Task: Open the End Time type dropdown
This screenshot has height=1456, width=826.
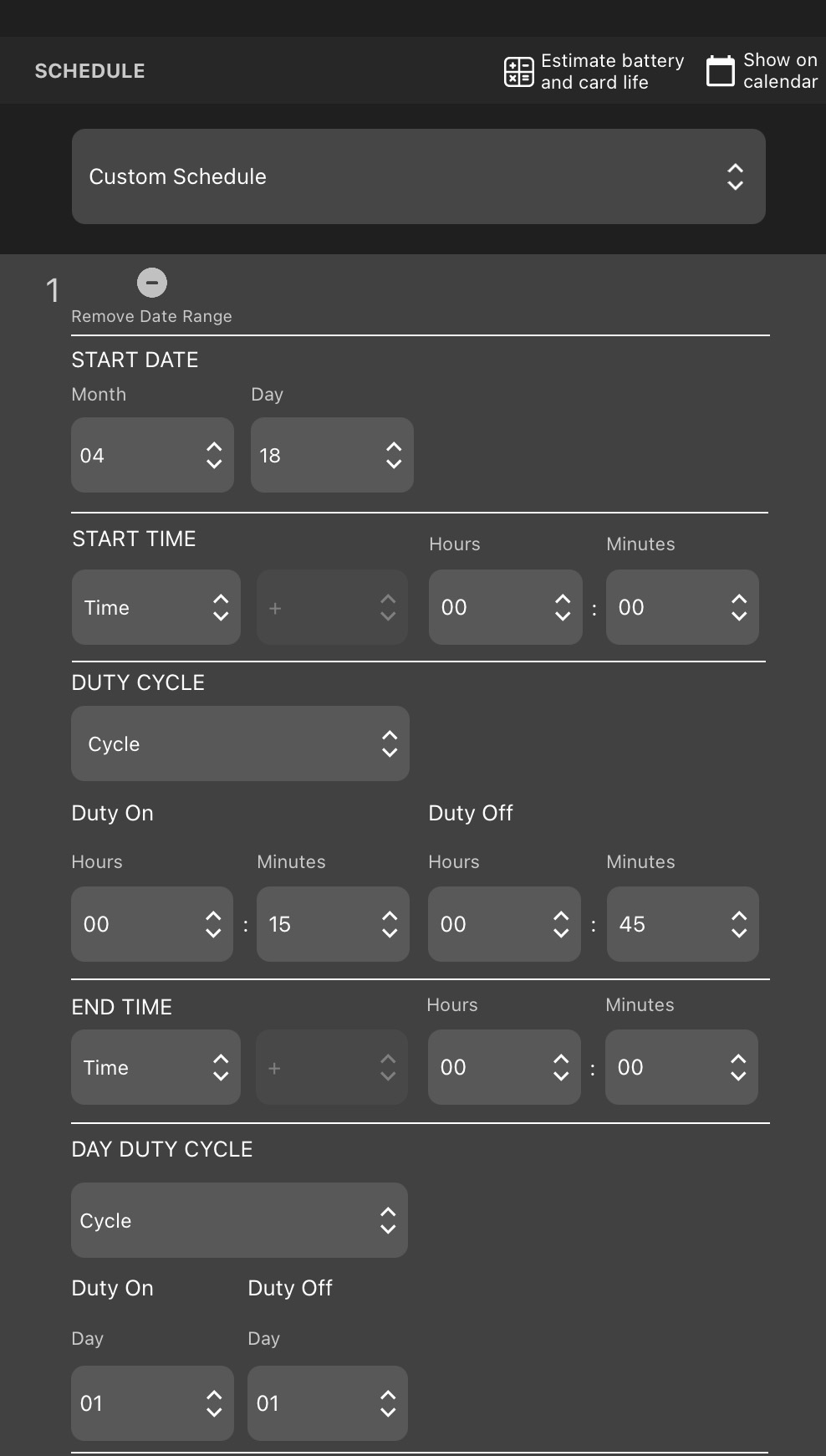Action: [x=156, y=1067]
